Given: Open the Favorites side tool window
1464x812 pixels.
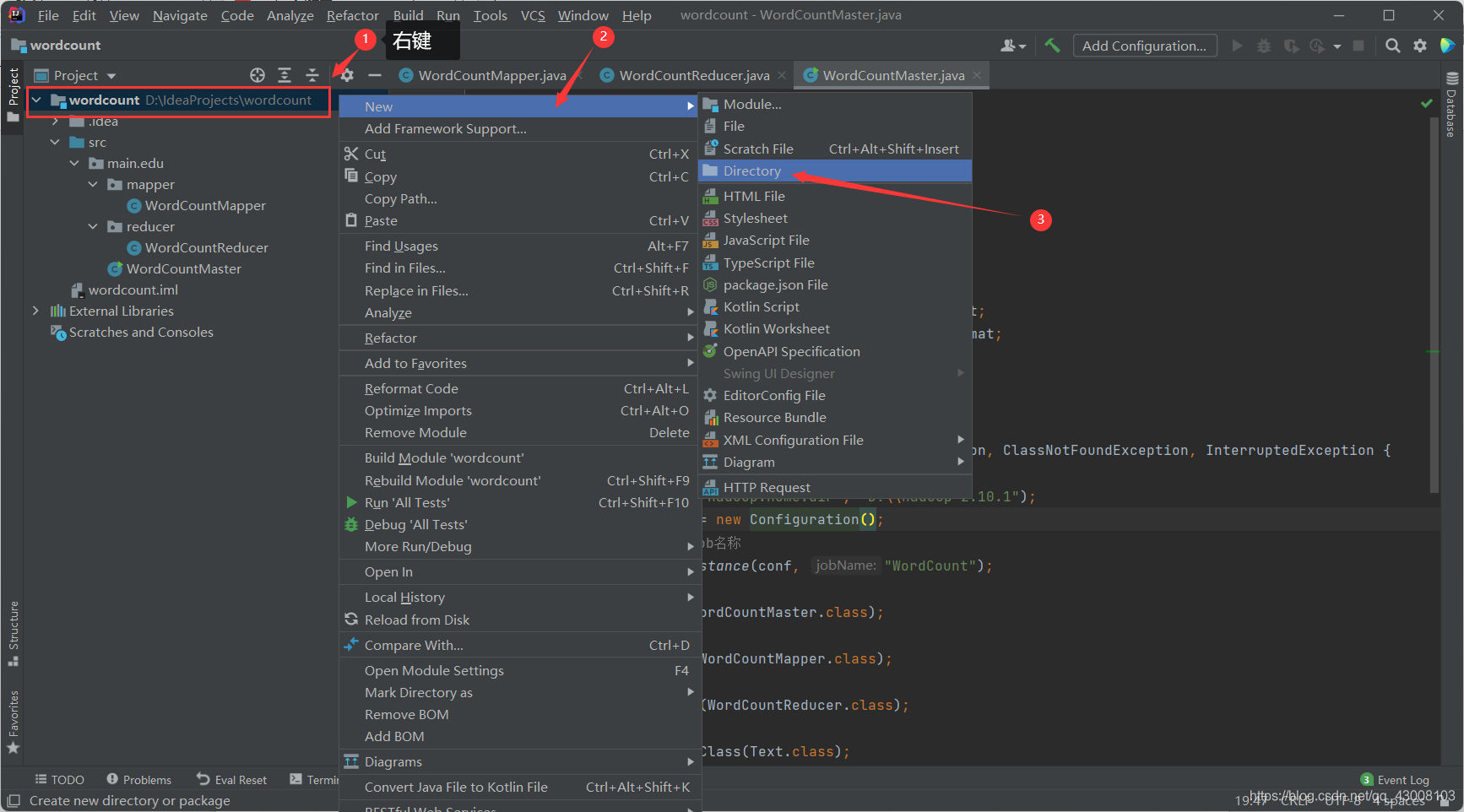Looking at the screenshot, I should coord(14,722).
